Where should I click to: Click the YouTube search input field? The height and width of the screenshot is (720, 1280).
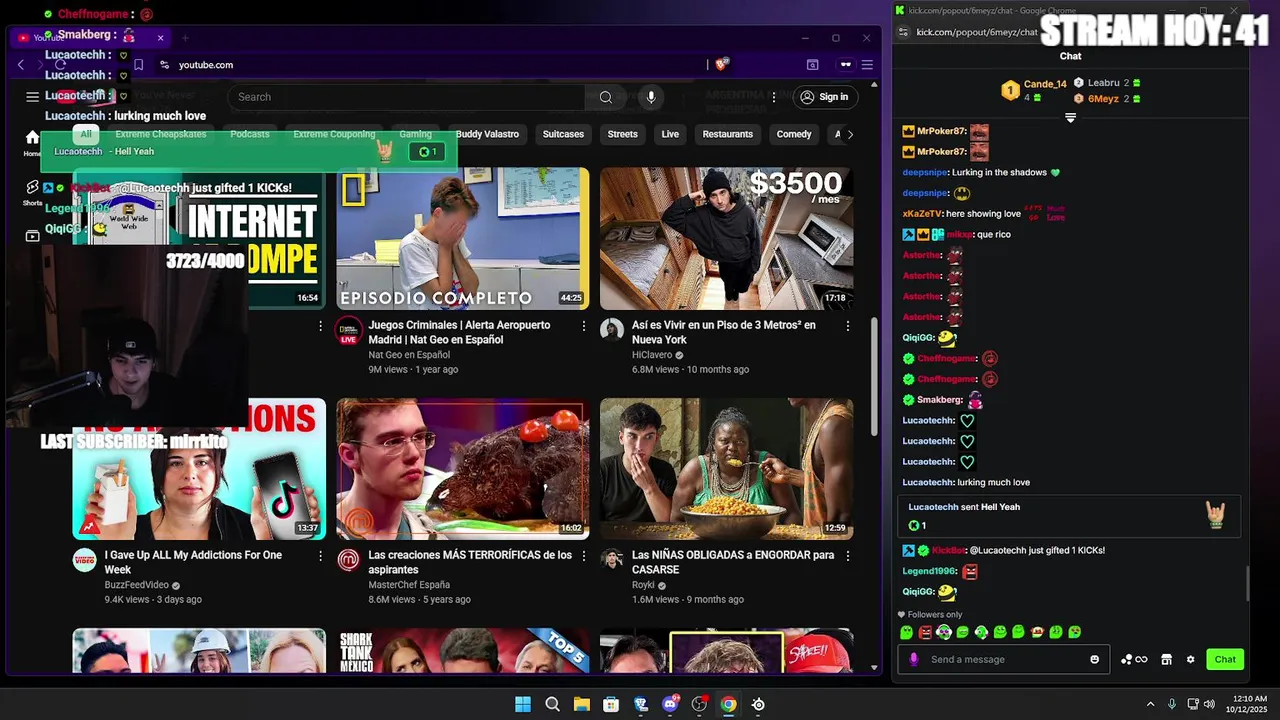[x=406, y=97]
